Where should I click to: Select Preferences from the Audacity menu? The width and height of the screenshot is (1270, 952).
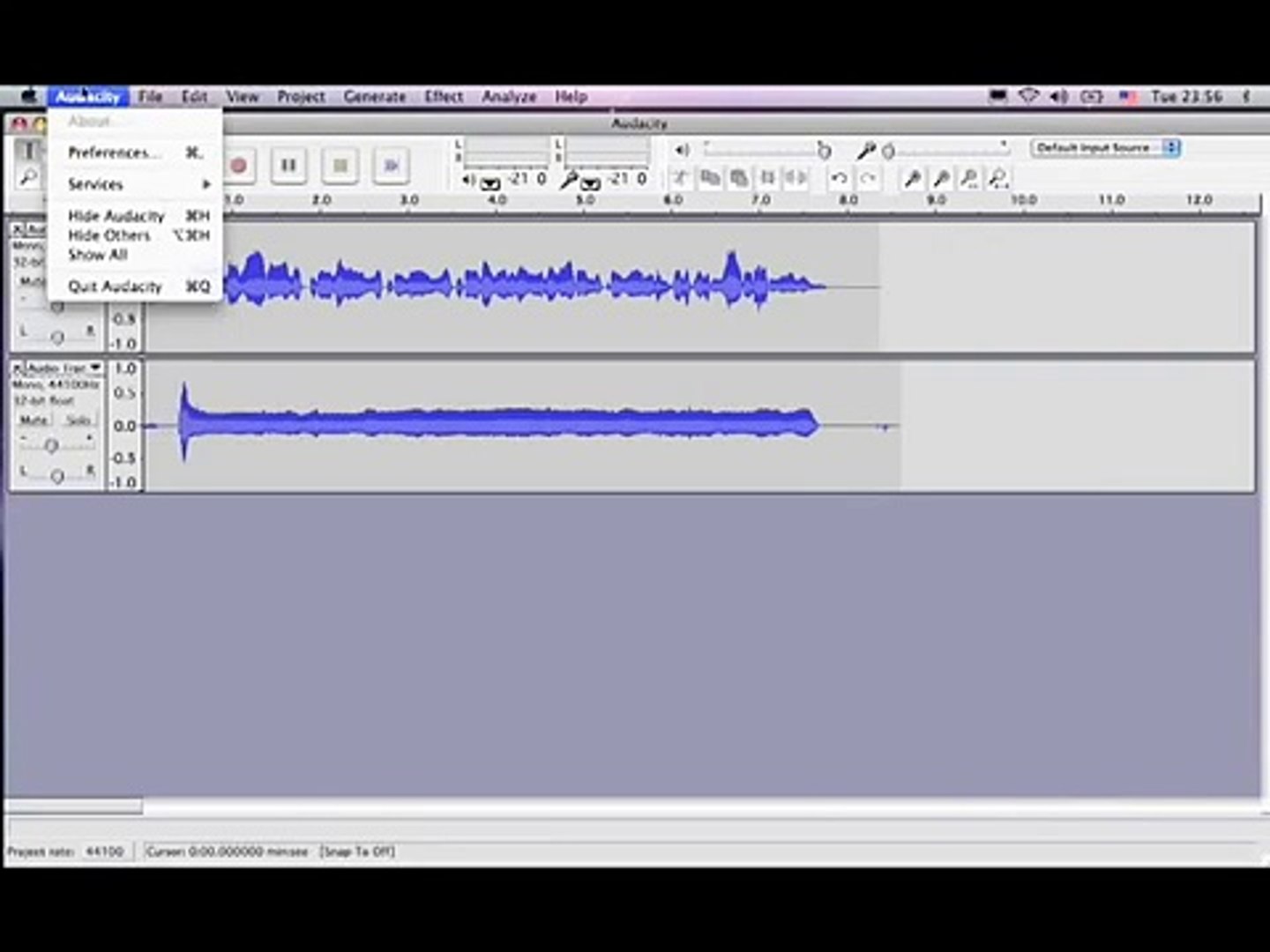point(135,152)
